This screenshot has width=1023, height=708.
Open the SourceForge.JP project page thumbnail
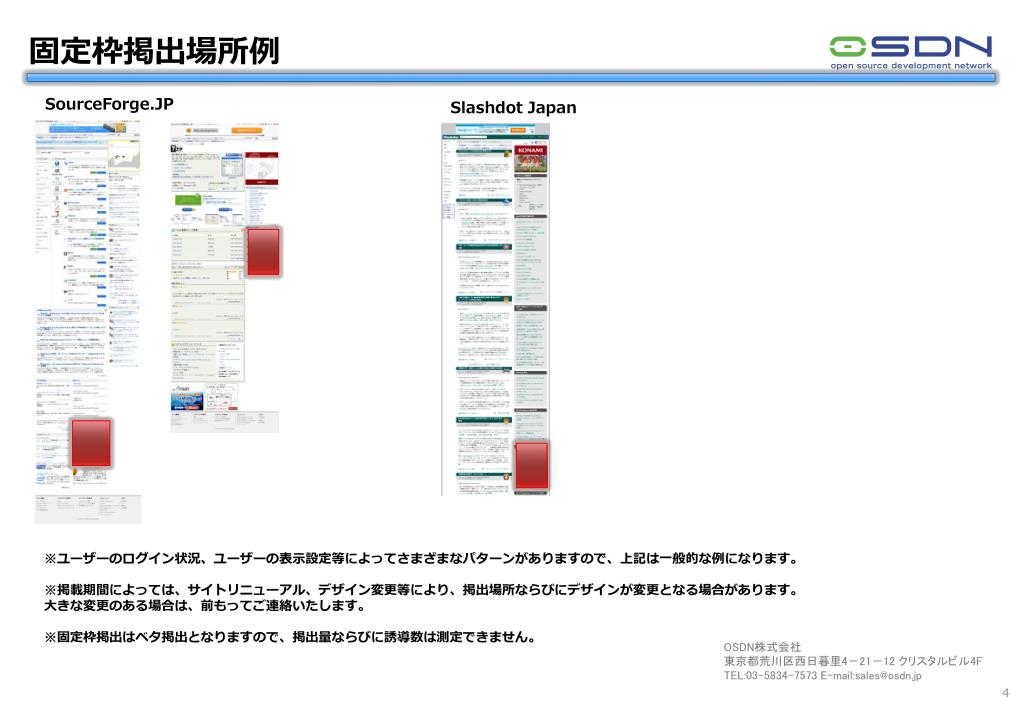point(224,277)
